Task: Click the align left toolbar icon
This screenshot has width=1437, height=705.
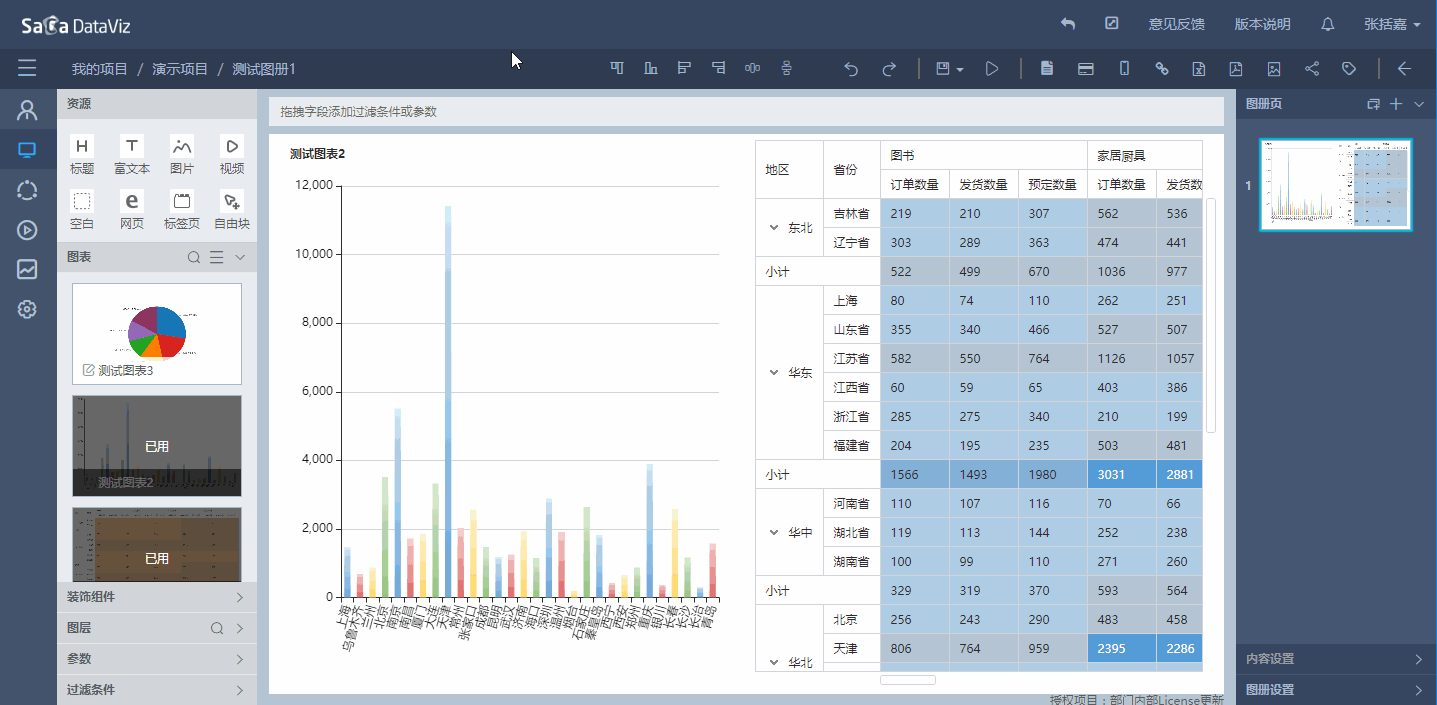Action: coord(685,68)
